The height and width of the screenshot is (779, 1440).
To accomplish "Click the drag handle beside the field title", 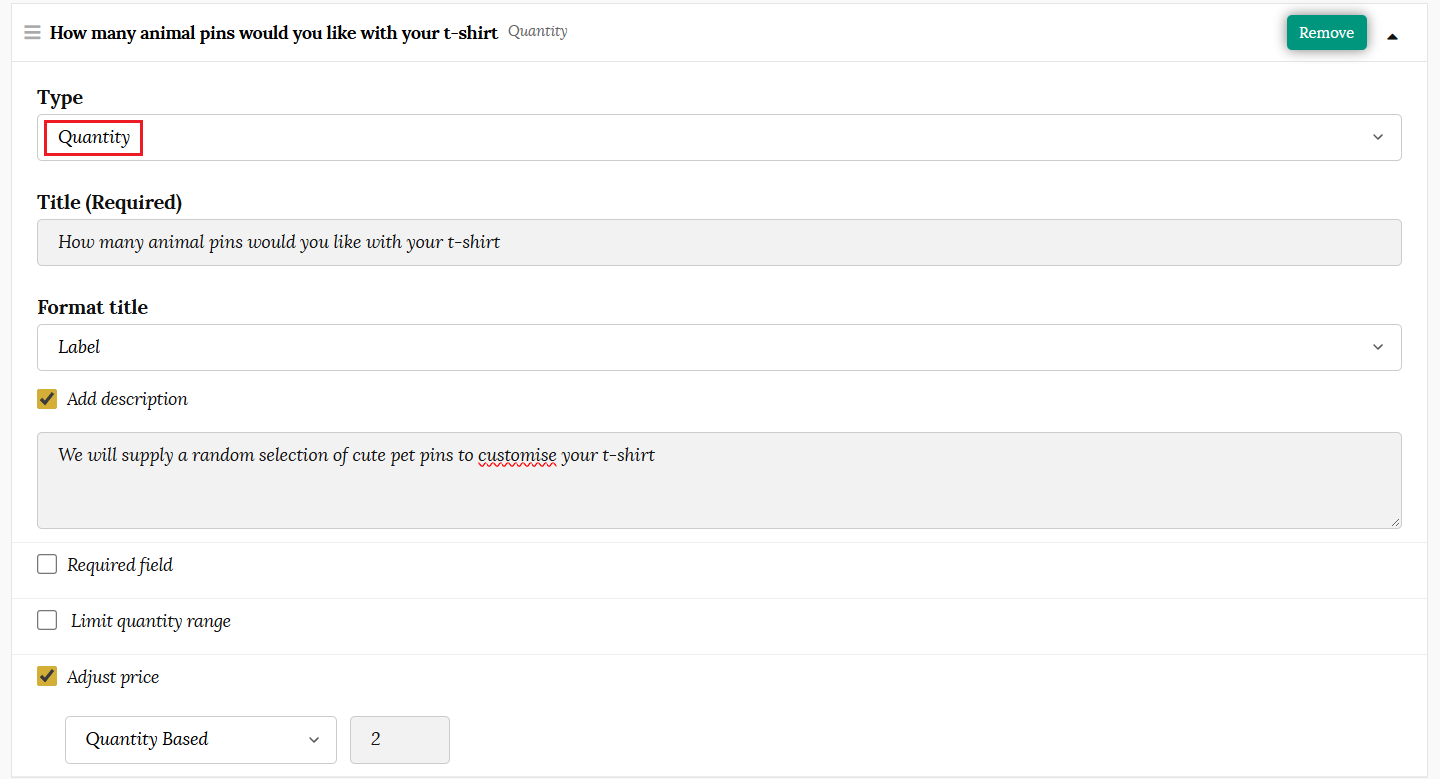I will pos(32,33).
